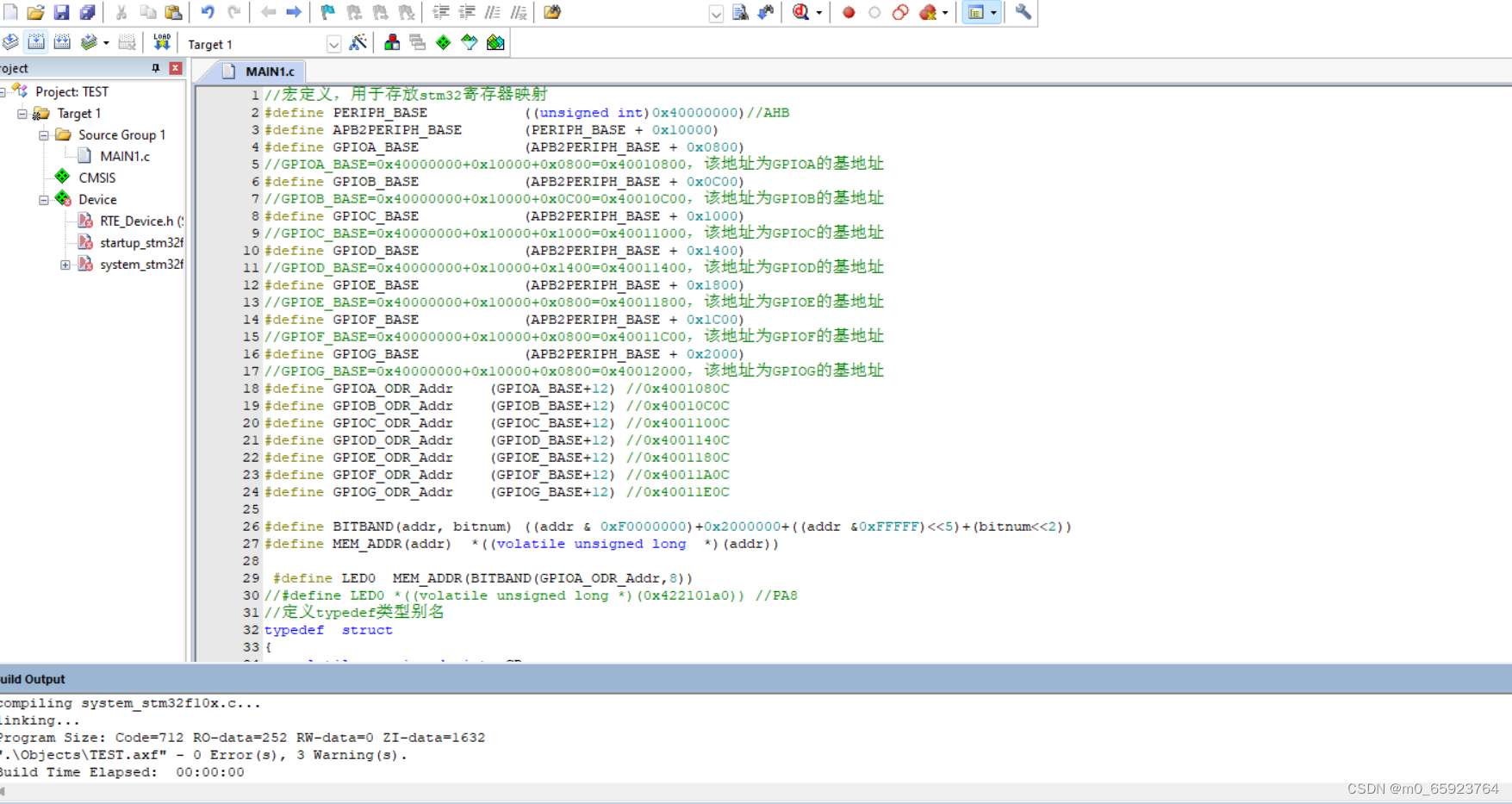Select MAIN1.c in the project tree
Image resolution: width=1512 pixels, height=804 pixels.
tap(126, 156)
